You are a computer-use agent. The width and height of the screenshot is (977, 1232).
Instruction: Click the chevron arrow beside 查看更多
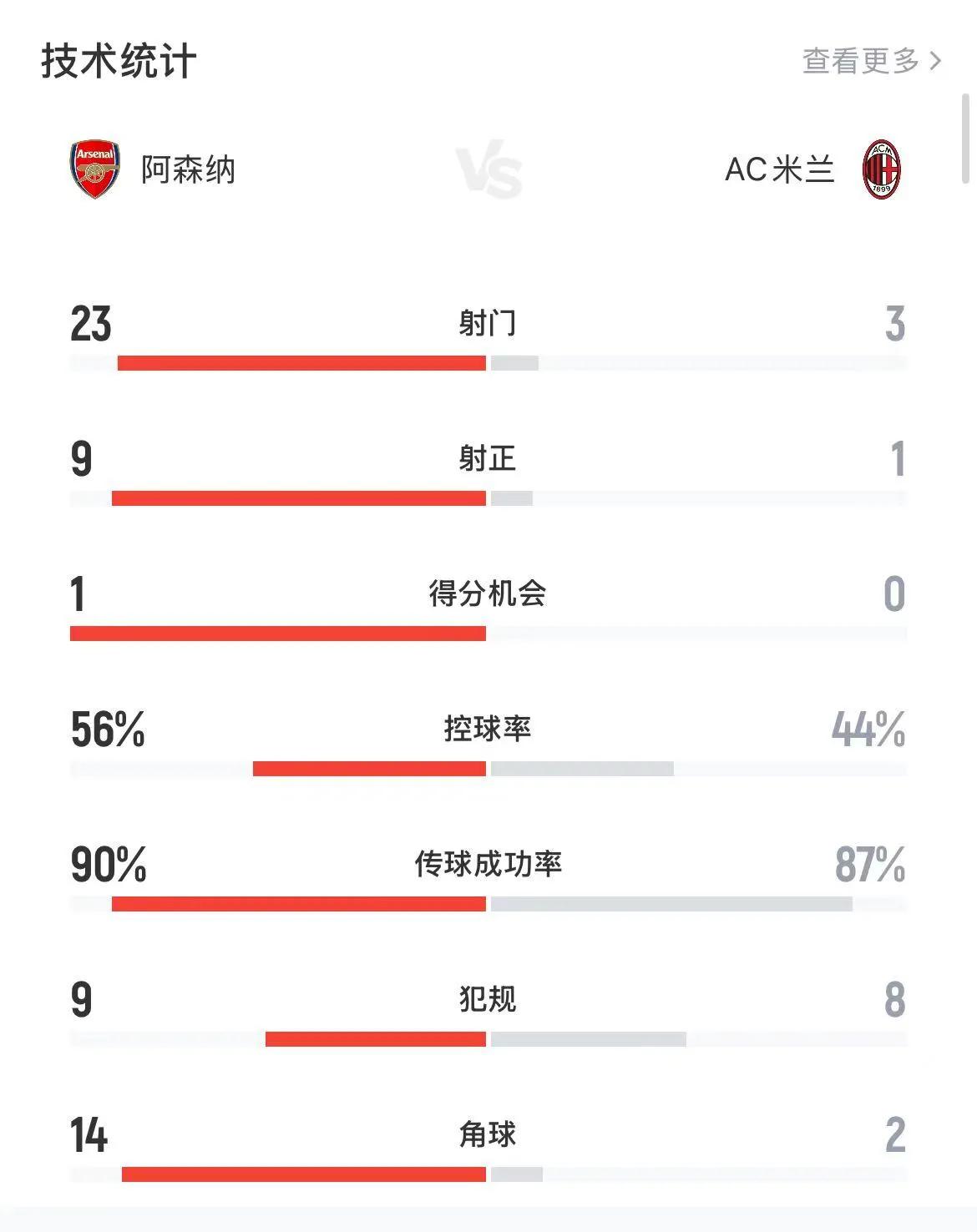(x=934, y=61)
